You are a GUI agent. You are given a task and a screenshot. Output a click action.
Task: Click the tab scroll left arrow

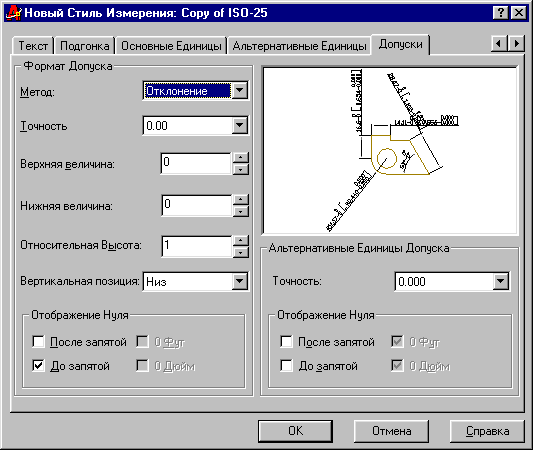point(499,44)
